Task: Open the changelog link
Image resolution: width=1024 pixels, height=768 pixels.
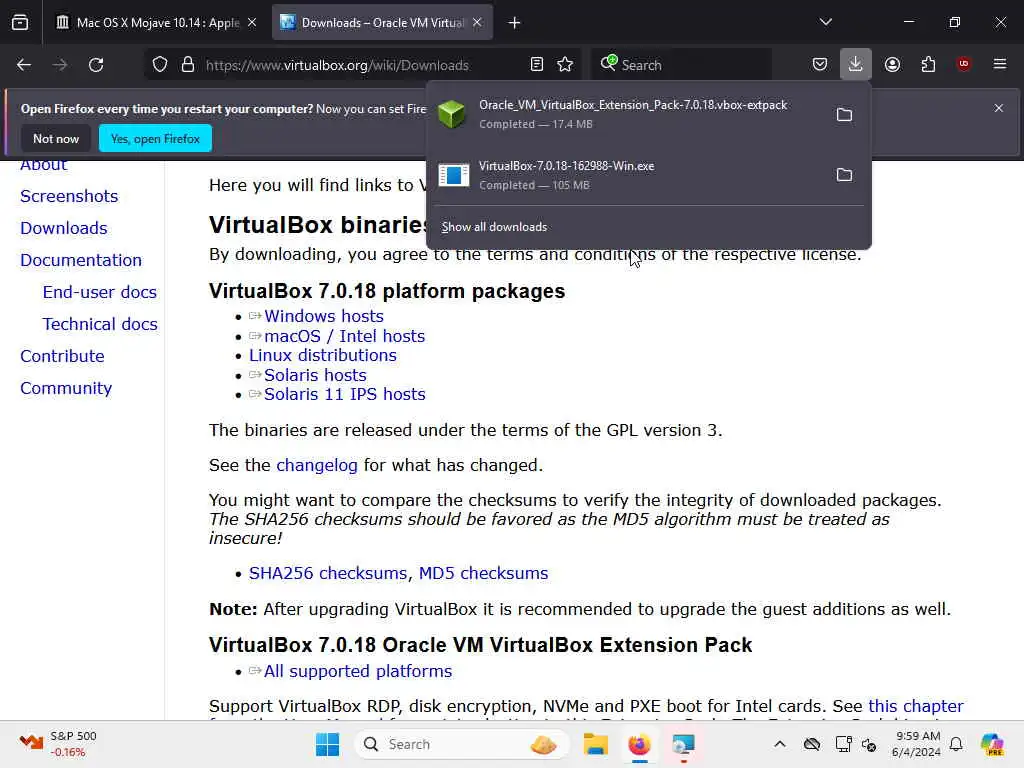Action: [x=317, y=466]
